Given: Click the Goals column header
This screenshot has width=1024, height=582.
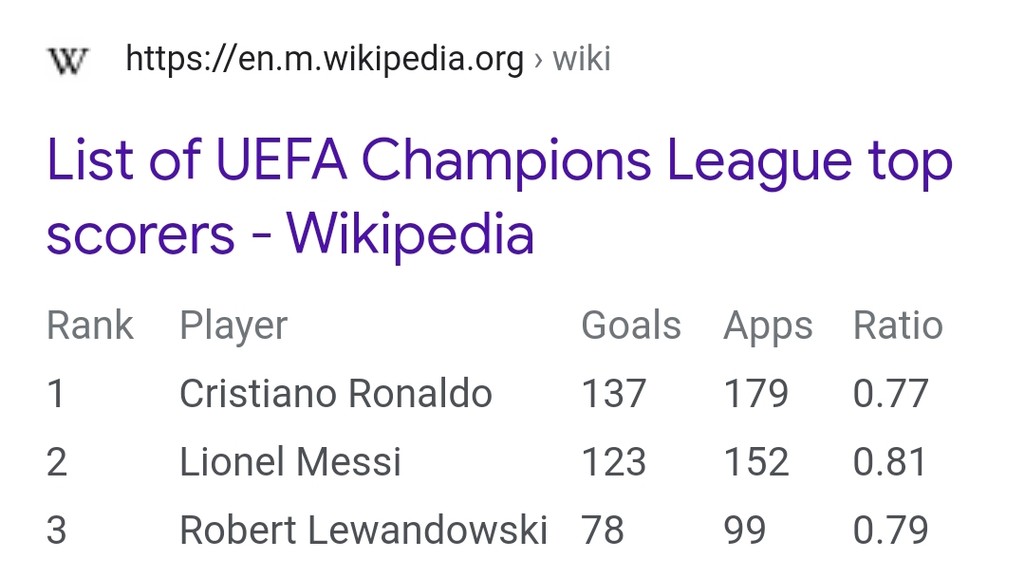Looking at the screenshot, I should [631, 326].
